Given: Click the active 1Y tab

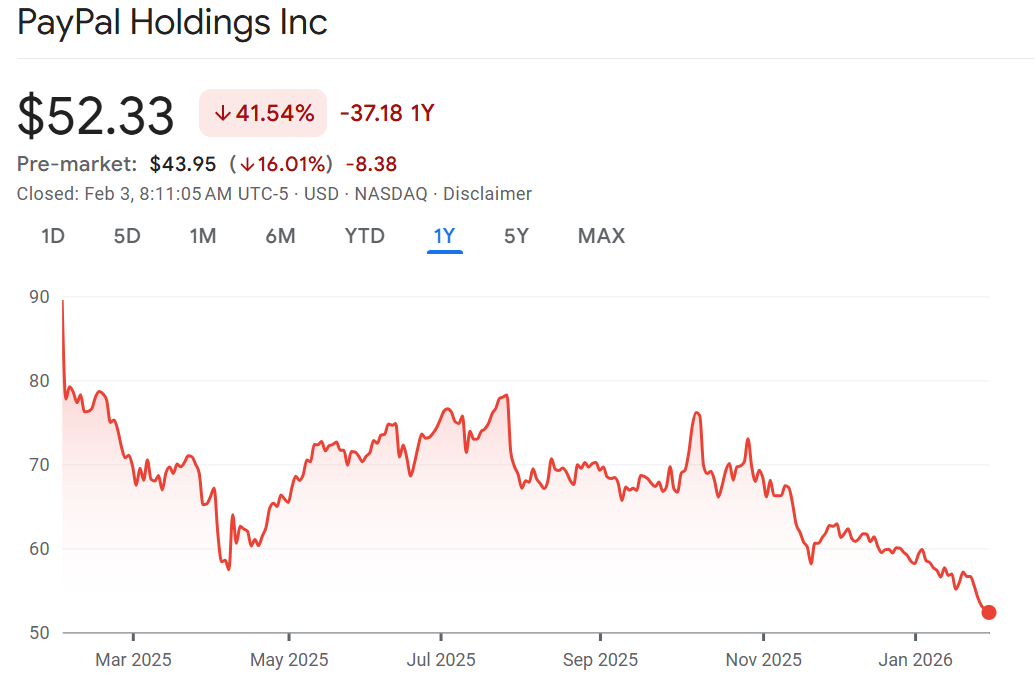Looking at the screenshot, I should click(444, 236).
